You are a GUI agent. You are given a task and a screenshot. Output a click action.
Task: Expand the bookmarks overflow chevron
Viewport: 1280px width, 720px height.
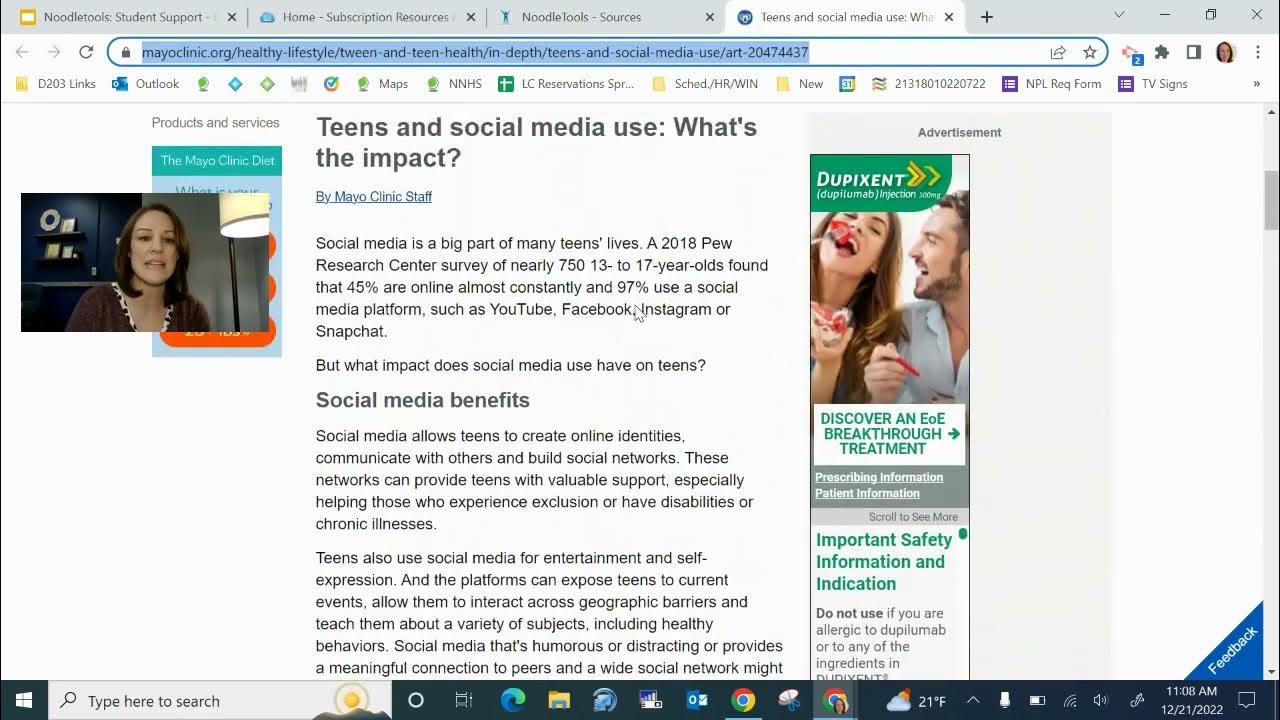(1257, 84)
